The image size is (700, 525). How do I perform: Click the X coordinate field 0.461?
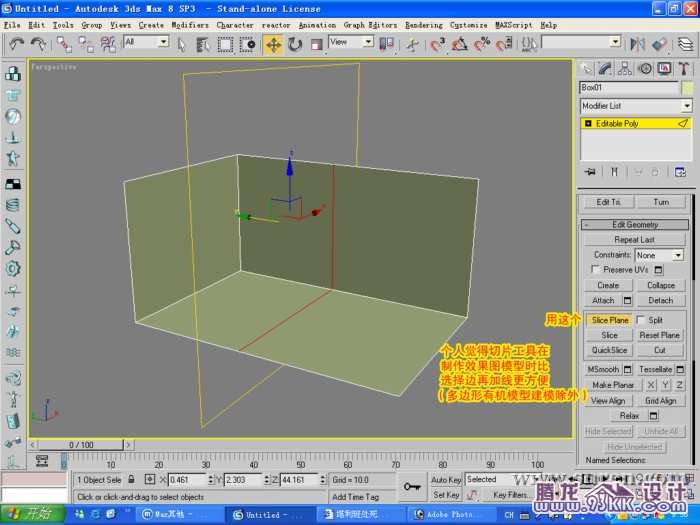(188, 480)
